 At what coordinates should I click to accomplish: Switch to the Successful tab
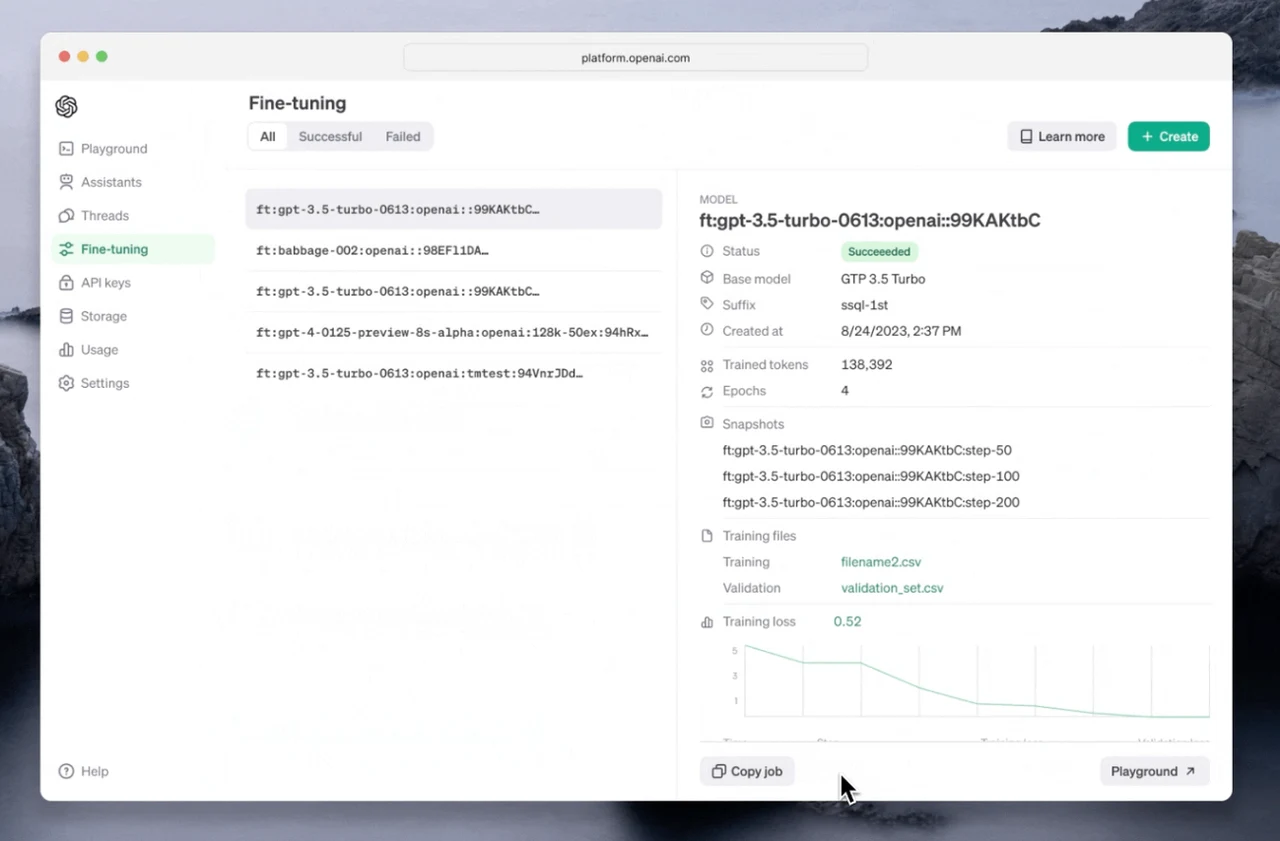tap(330, 136)
